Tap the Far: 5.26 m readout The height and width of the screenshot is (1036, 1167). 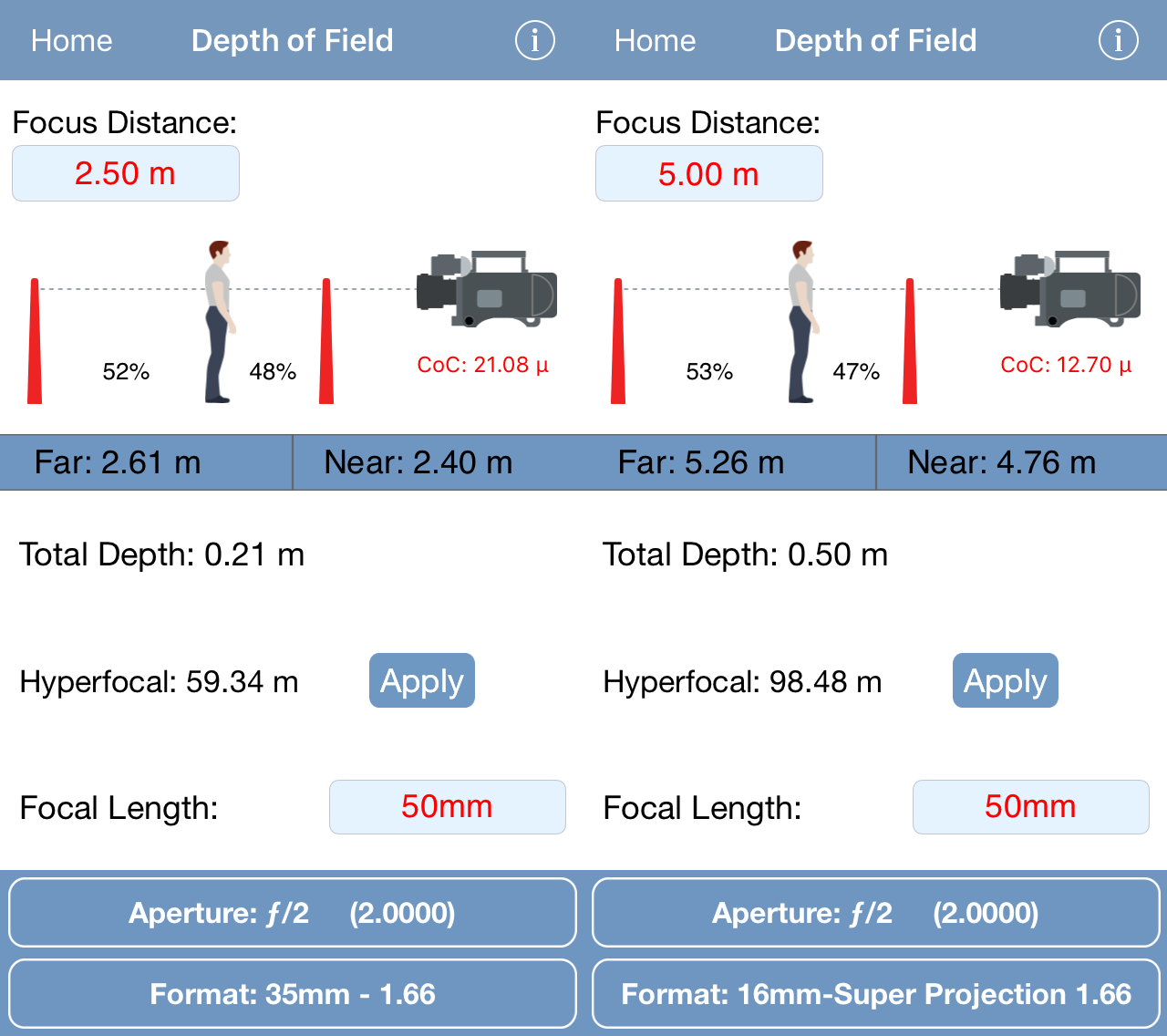701,462
